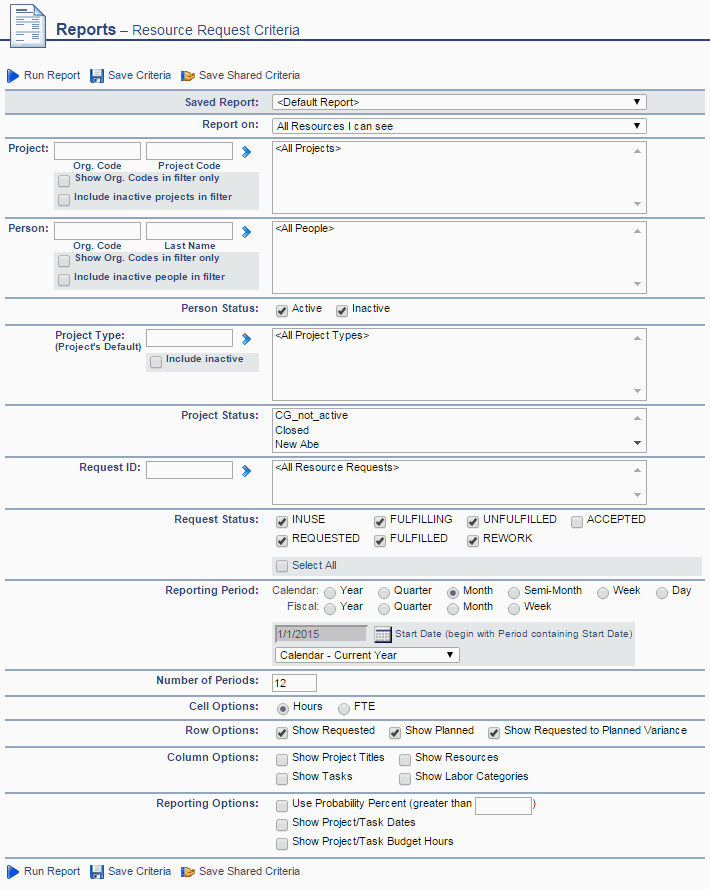The height and width of the screenshot is (889, 710).
Task: Click the Reports document icon in header
Action: tap(28, 25)
